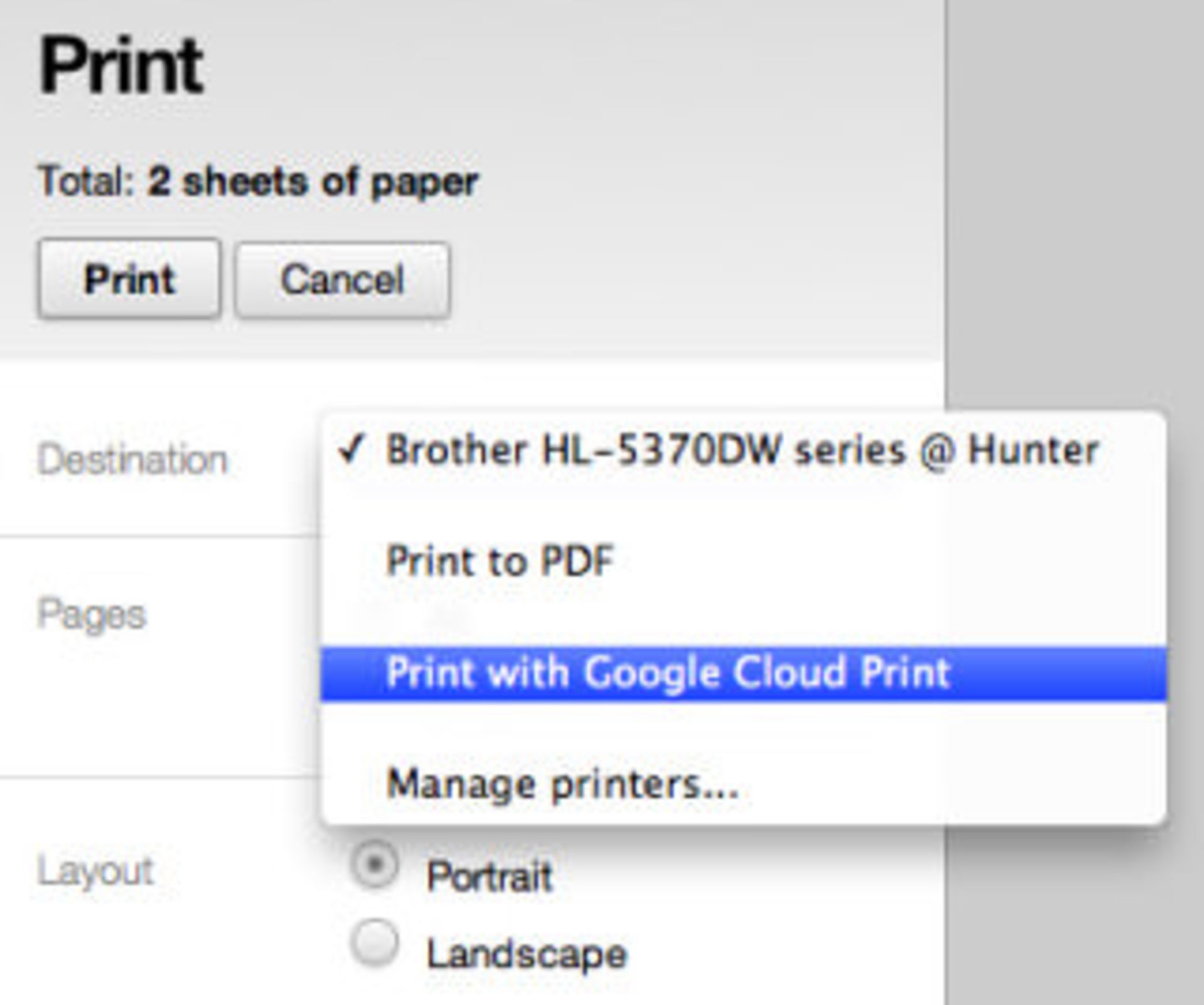The image size is (1204, 1005).
Task: Click the Pages label
Action: click(92, 614)
